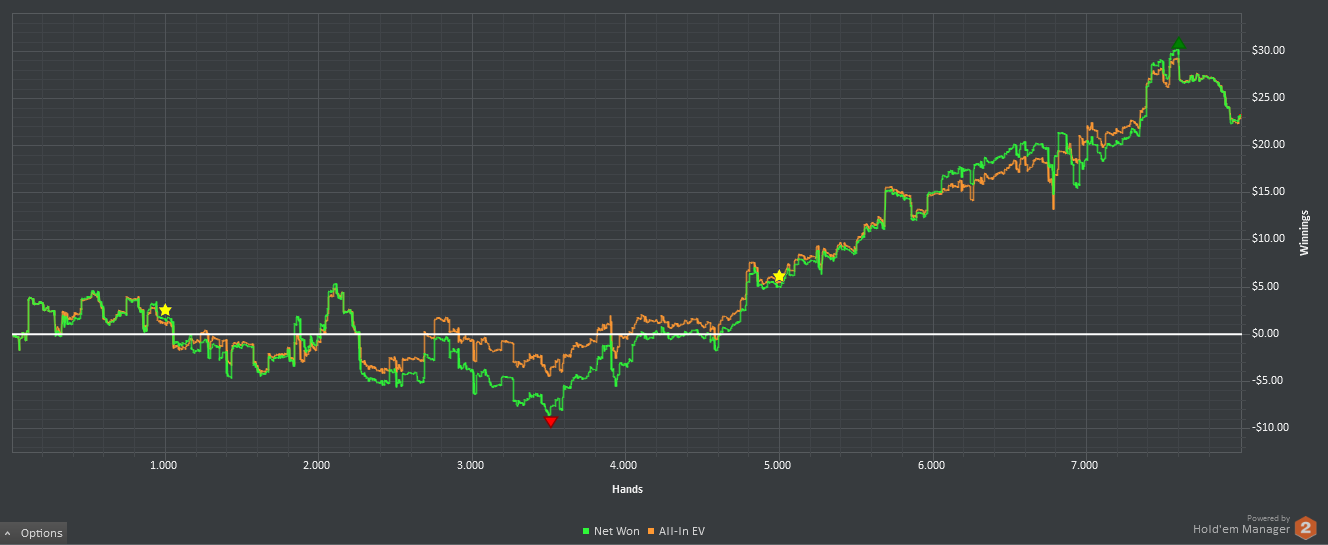1328x545 pixels.
Task: Click the Powered by Hold'em Manager text
Action: tap(1241, 525)
